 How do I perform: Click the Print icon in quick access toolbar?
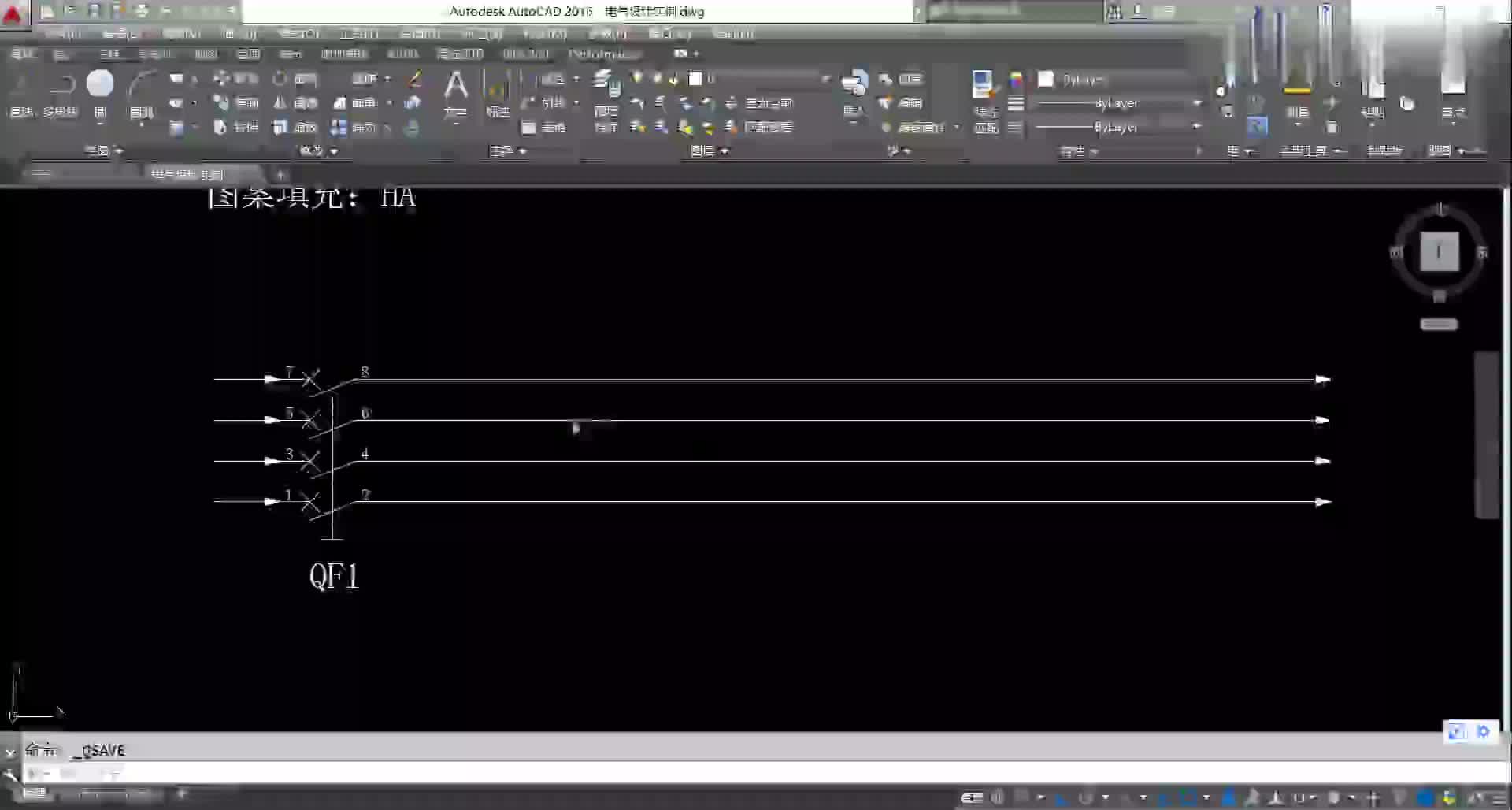click(x=142, y=10)
